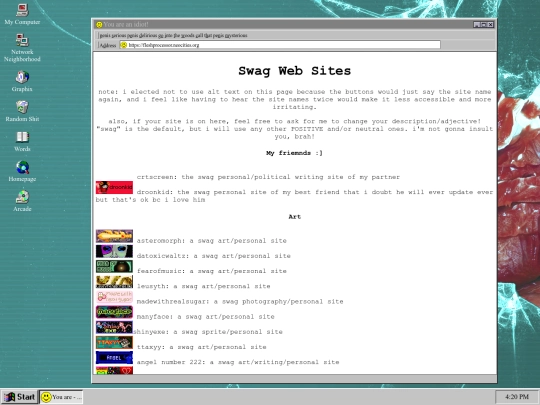Click the angel number 222 button image
The image size is (540, 405).
coord(114,357)
